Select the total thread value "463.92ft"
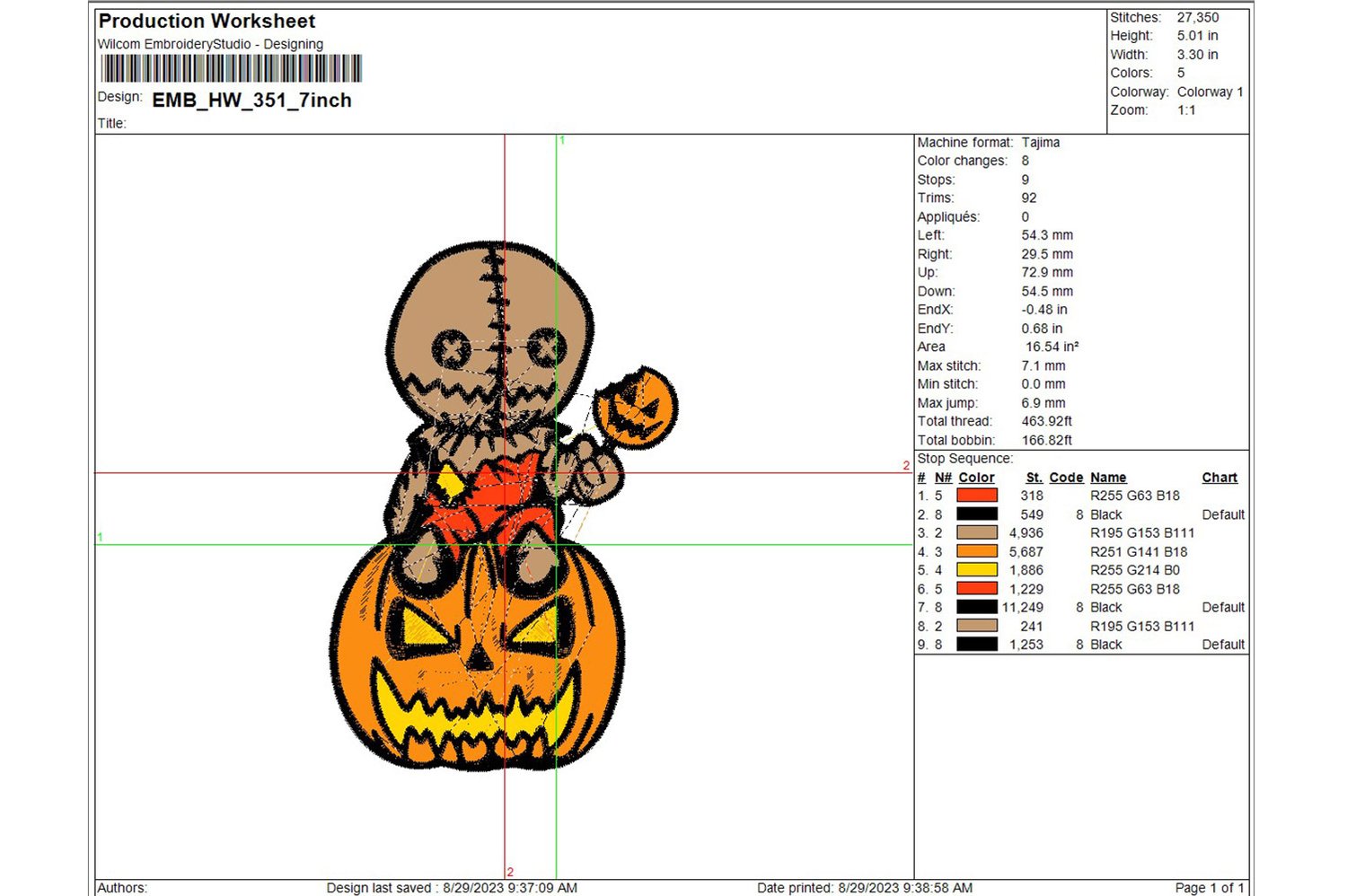The height and width of the screenshot is (896, 1347). (1047, 421)
